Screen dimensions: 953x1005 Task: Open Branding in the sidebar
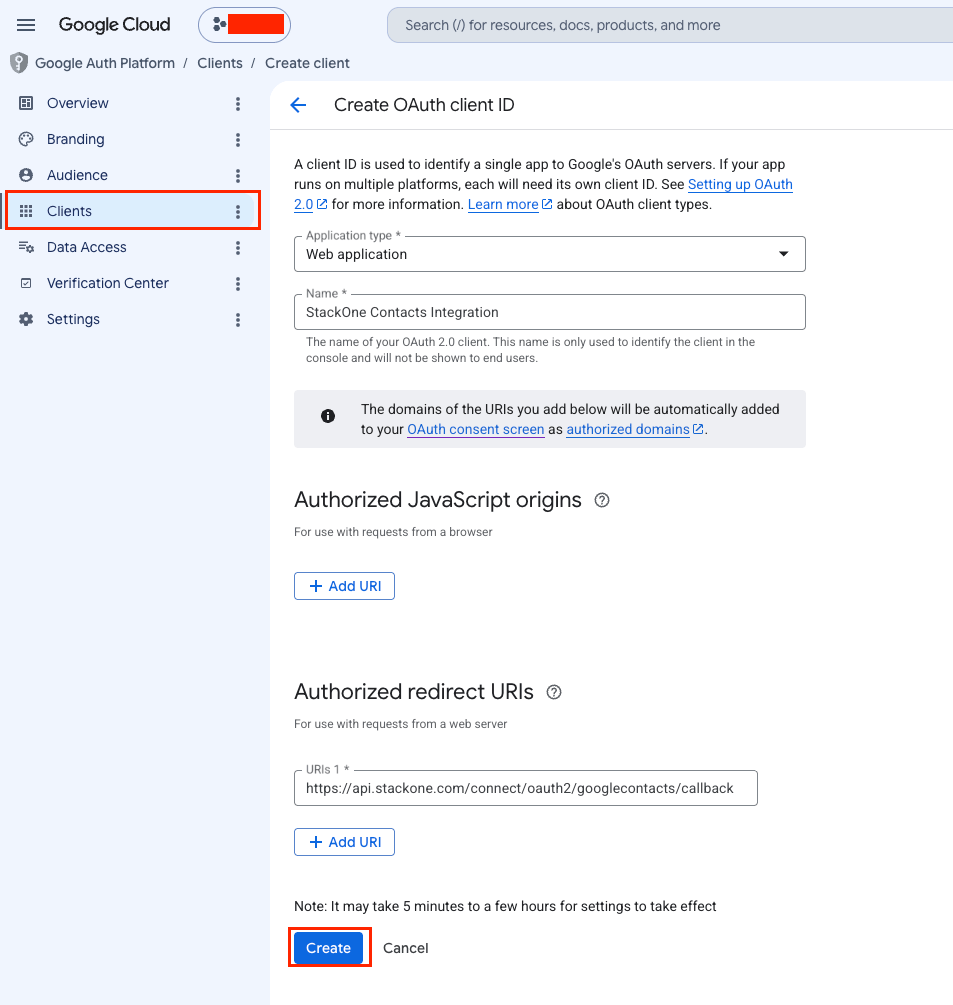point(76,139)
